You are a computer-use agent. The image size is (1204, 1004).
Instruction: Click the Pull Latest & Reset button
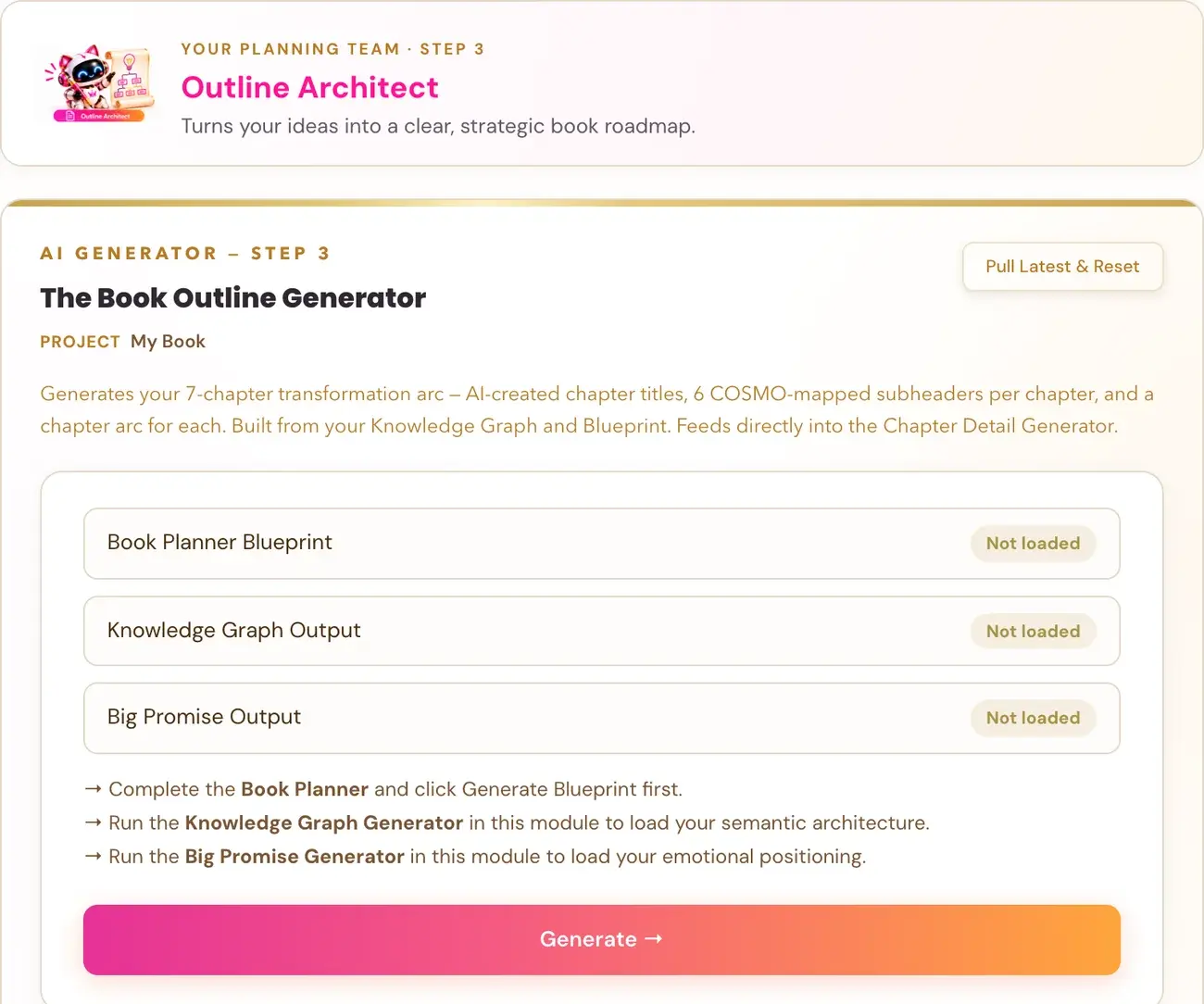pyautogui.click(x=1062, y=267)
